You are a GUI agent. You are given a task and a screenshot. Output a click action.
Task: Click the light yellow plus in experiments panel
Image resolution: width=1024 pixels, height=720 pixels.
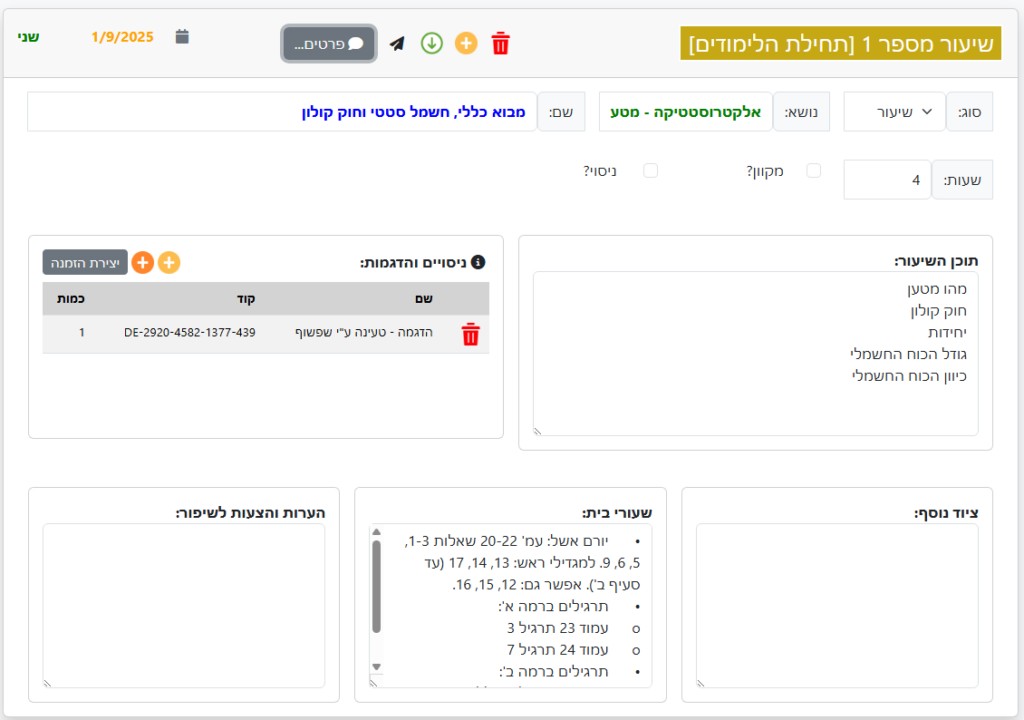click(x=169, y=263)
